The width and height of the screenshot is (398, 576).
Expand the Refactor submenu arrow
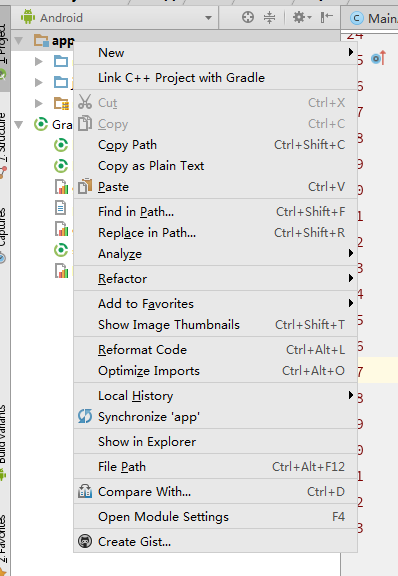(351, 278)
